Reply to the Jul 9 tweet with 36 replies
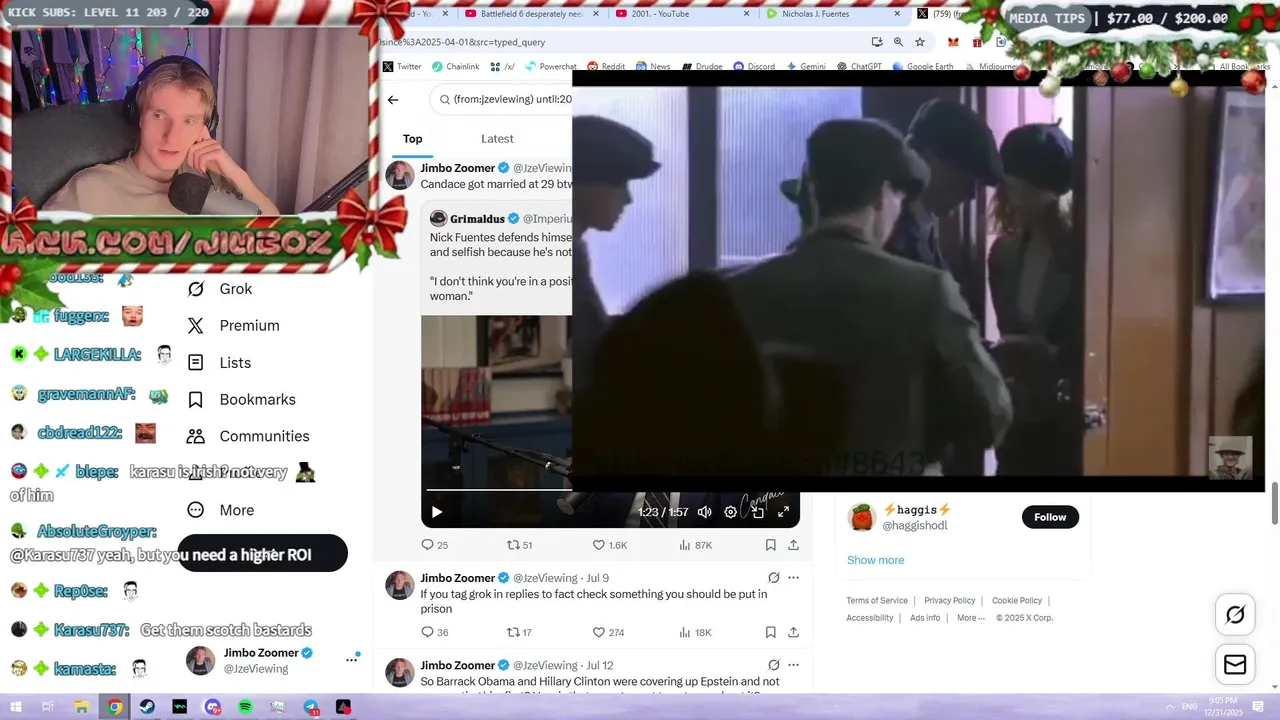 [x=434, y=632]
